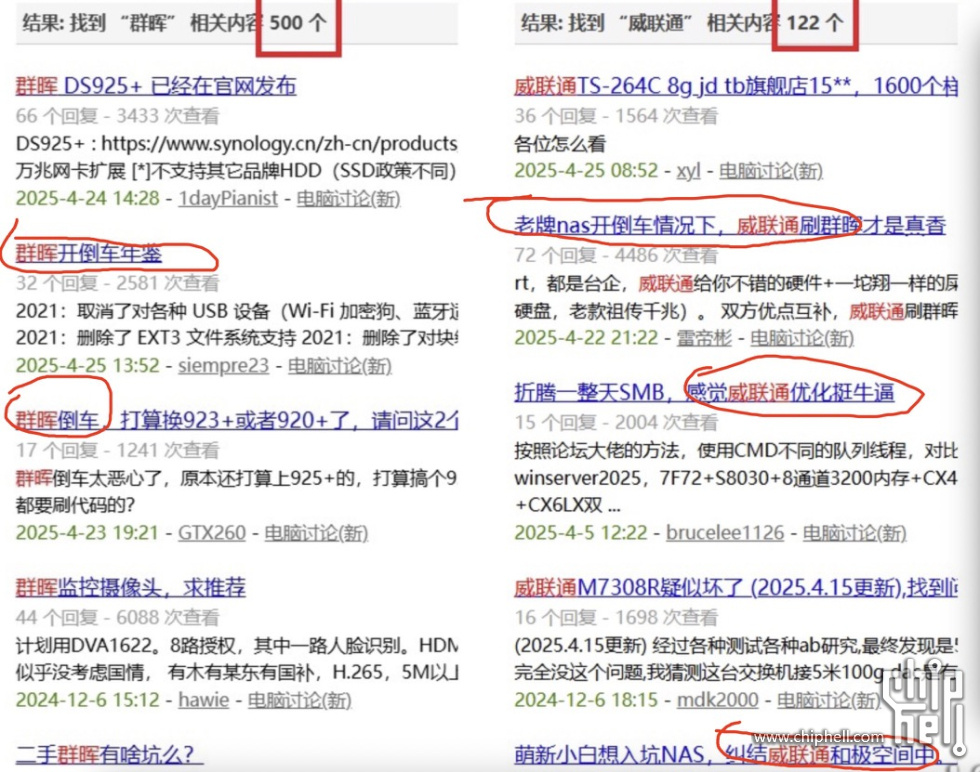The height and width of the screenshot is (772, 980).
Task: Click the snippet about 万兆网卡扩展
Action: (236, 170)
